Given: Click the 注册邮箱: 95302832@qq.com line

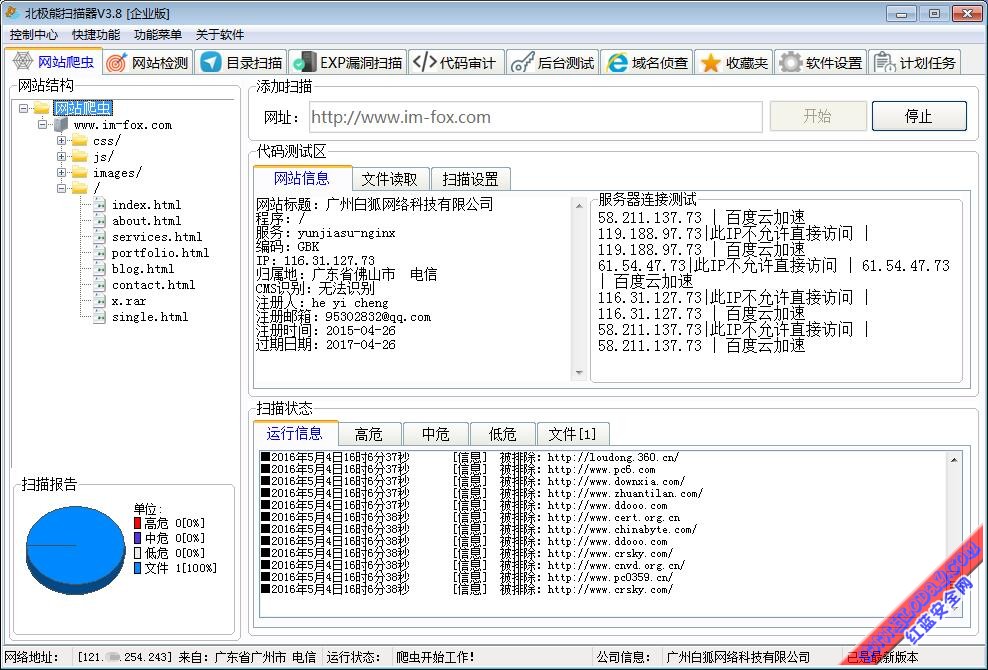Looking at the screenshot, I should tap(343, 317).
